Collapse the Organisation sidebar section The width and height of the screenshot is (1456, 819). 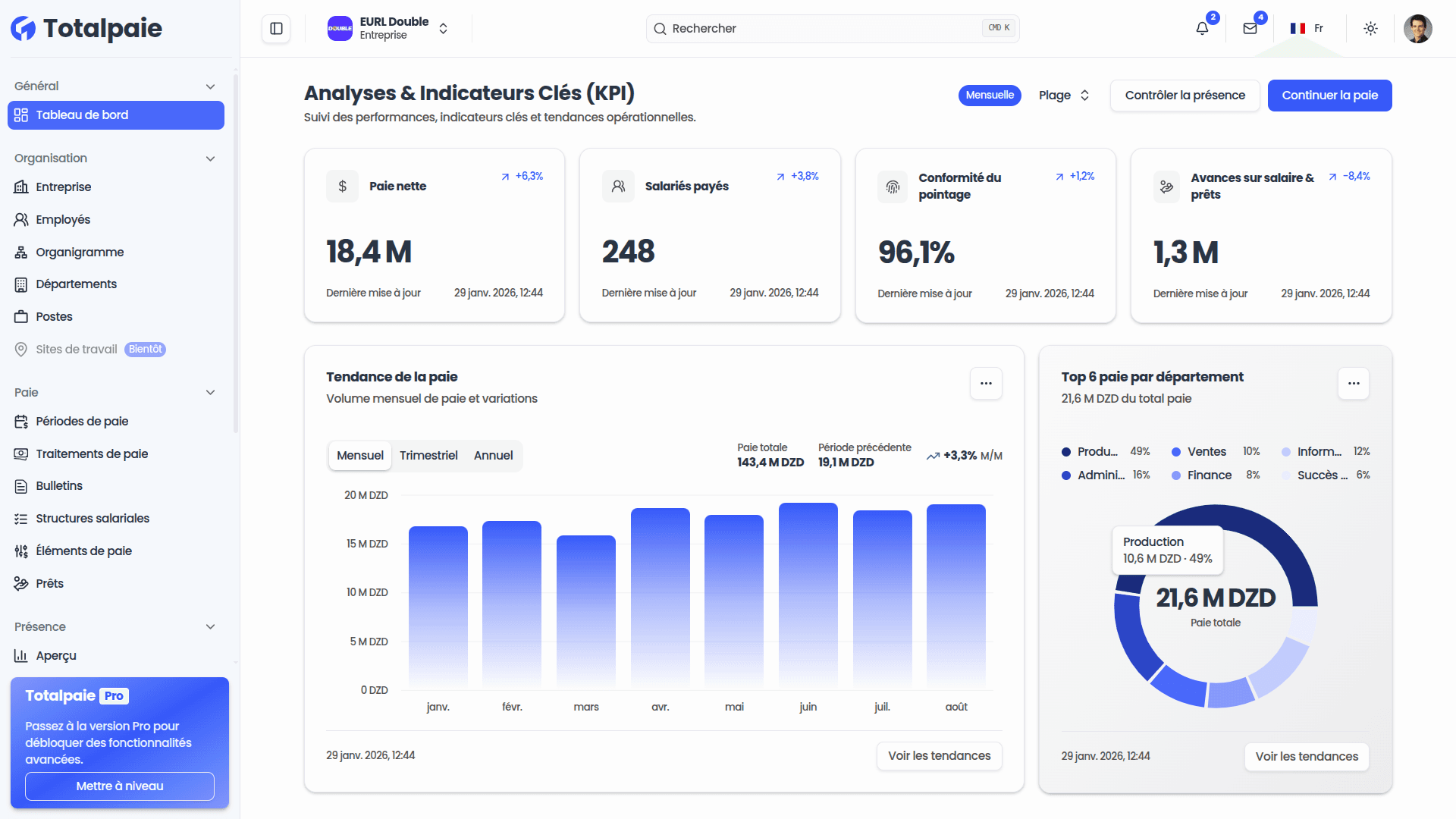[210, 158]
